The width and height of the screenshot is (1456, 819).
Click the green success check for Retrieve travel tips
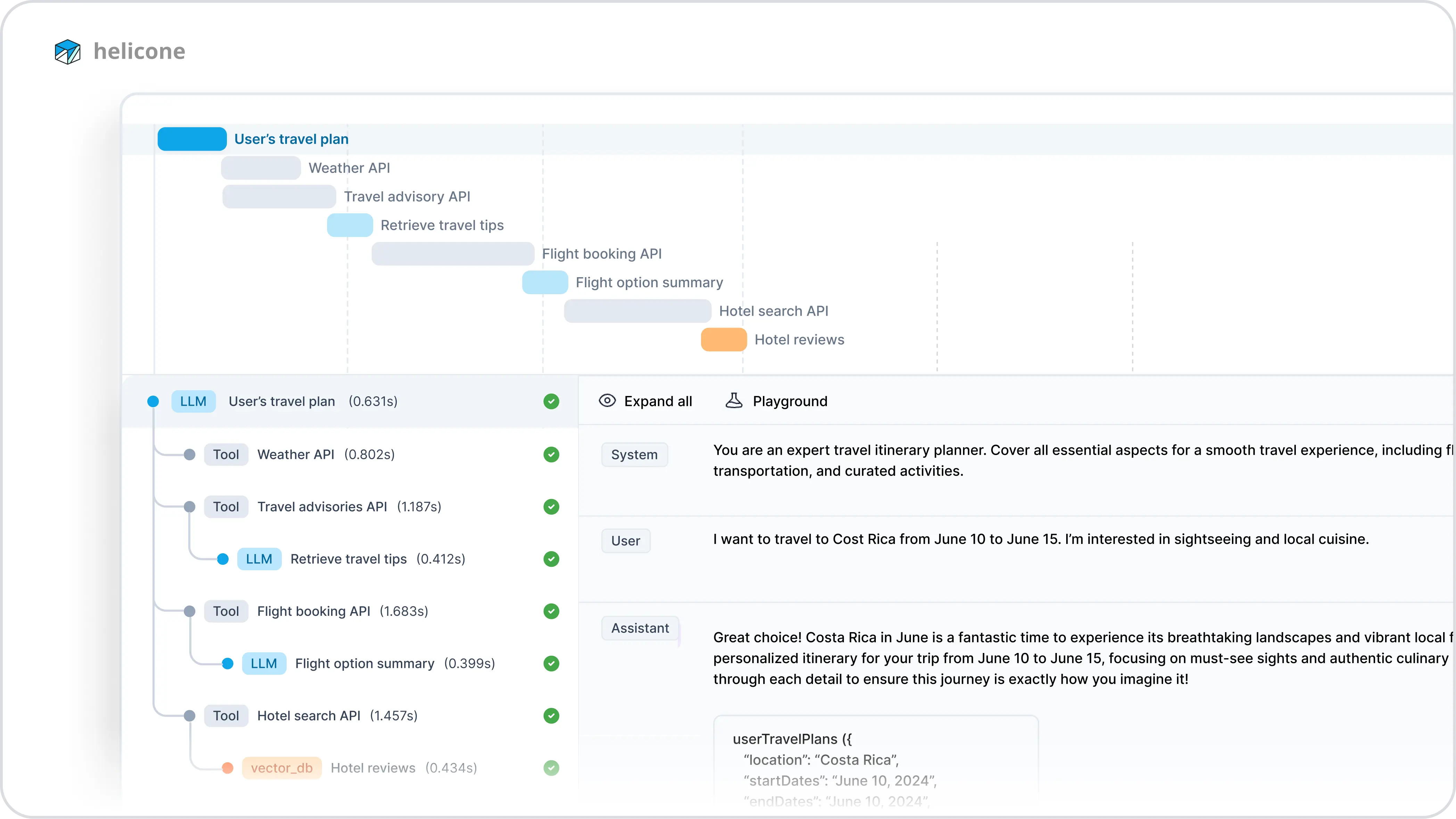[551, 559]
